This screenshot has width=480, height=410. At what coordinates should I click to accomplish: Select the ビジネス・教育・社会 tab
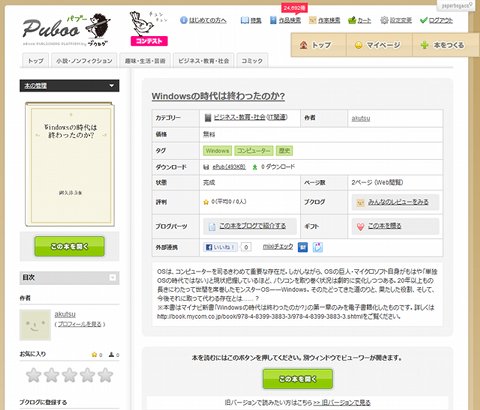click(204, 61)
